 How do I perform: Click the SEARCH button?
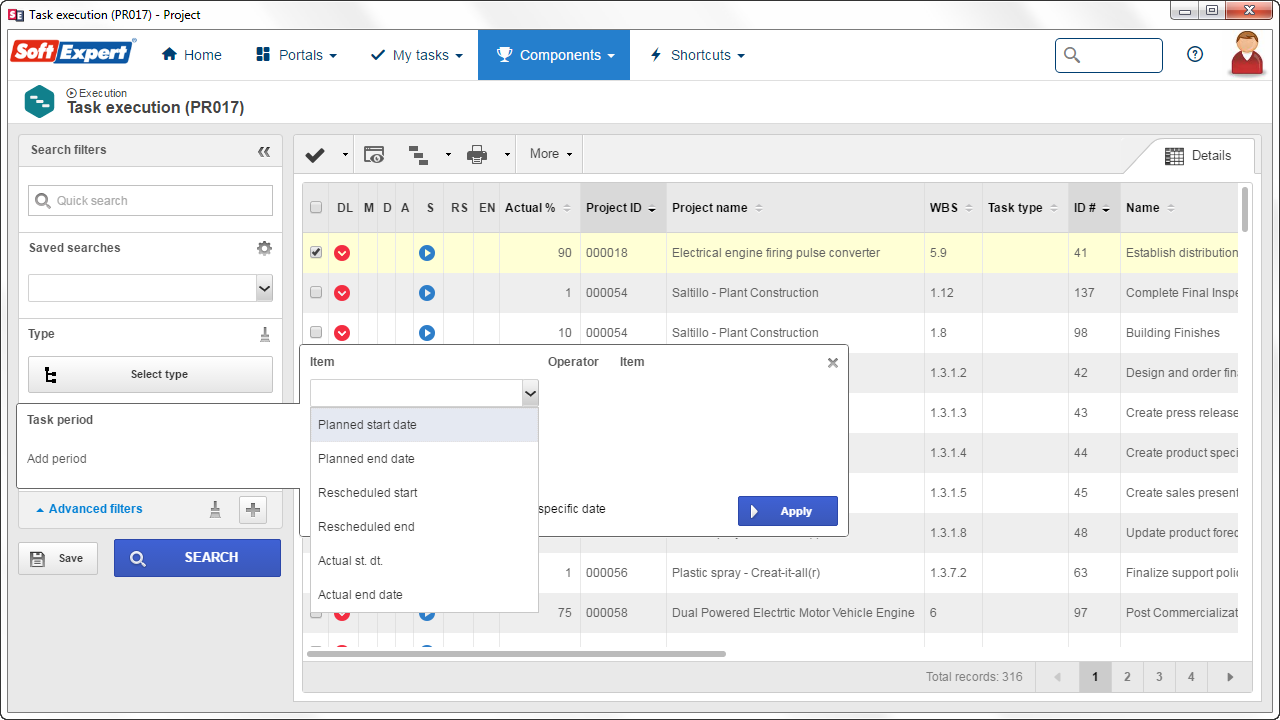tap(197, 558)
